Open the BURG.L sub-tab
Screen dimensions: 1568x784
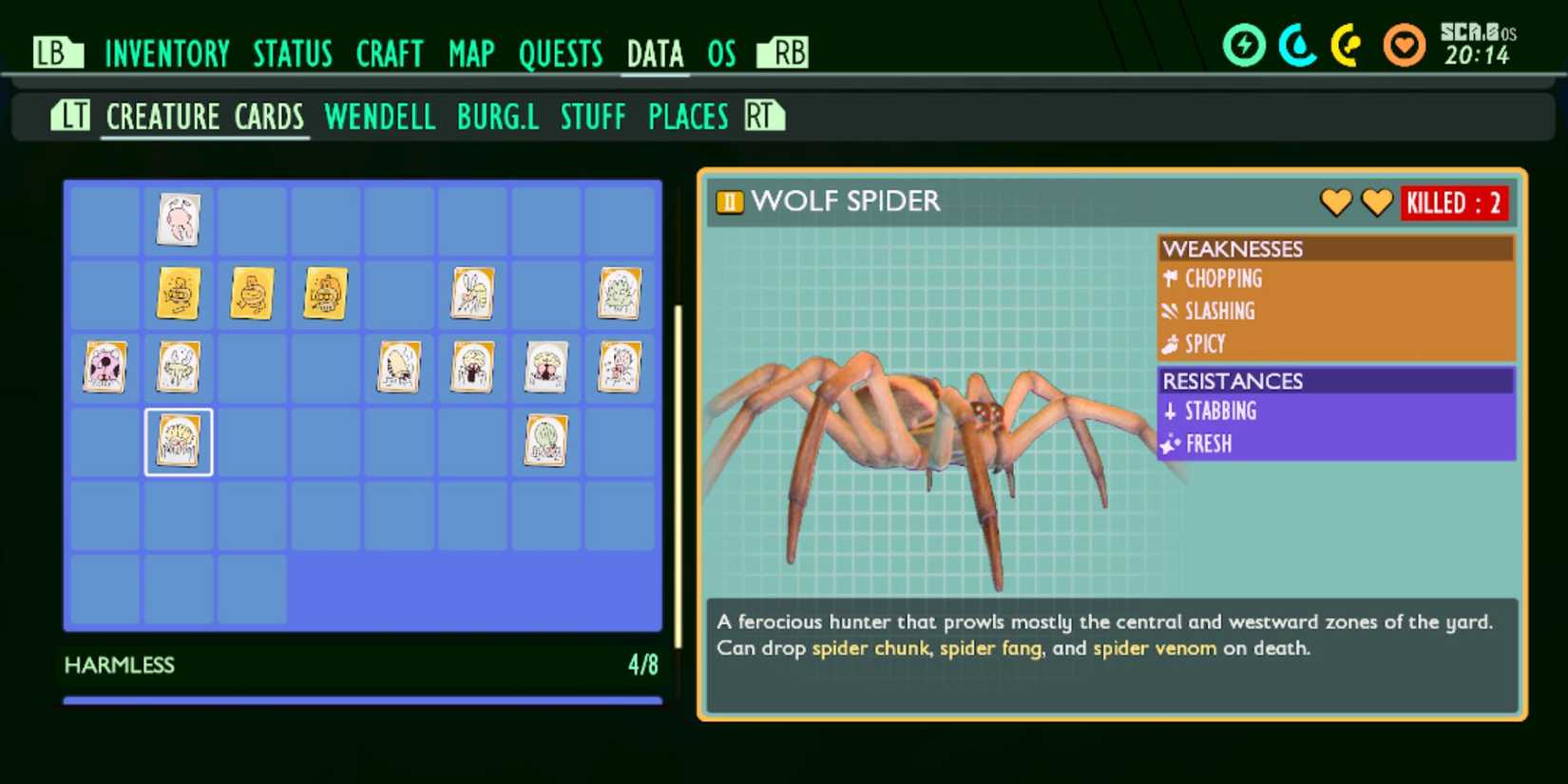coord(497,117)
